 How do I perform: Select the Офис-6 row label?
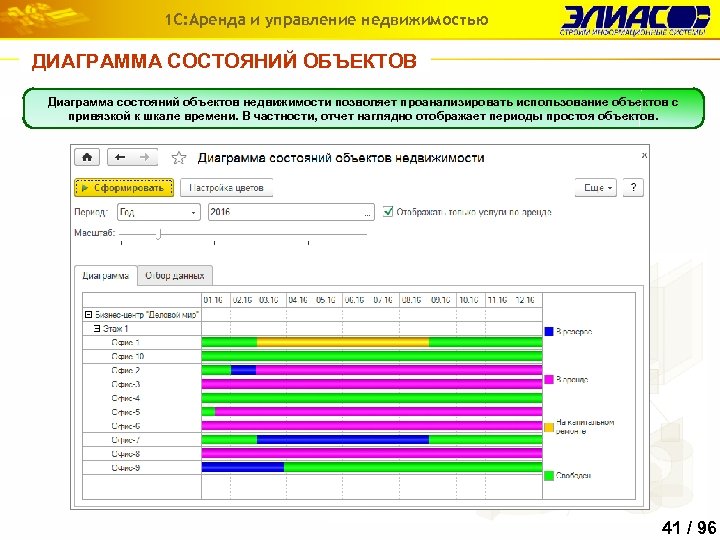click(125, 426)
